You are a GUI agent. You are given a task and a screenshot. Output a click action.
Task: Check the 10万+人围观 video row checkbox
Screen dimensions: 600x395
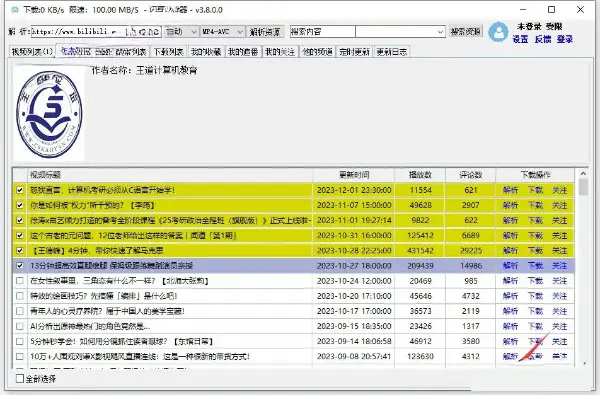pos(20,356)
